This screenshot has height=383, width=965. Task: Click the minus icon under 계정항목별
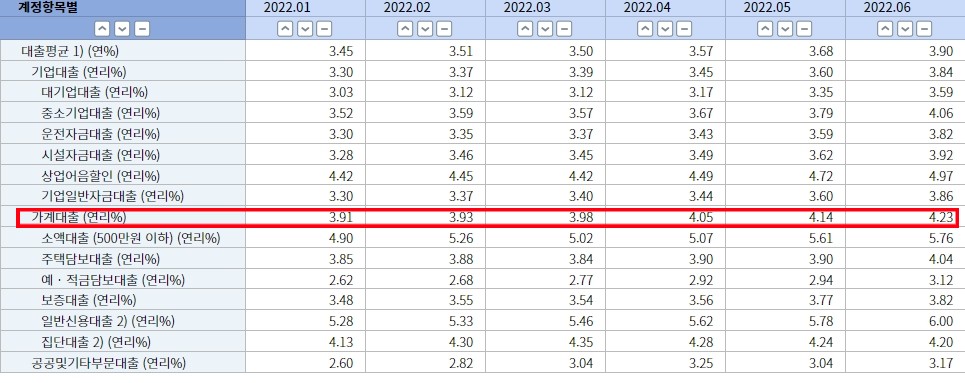pyautogui.click(x=142, y=29)
